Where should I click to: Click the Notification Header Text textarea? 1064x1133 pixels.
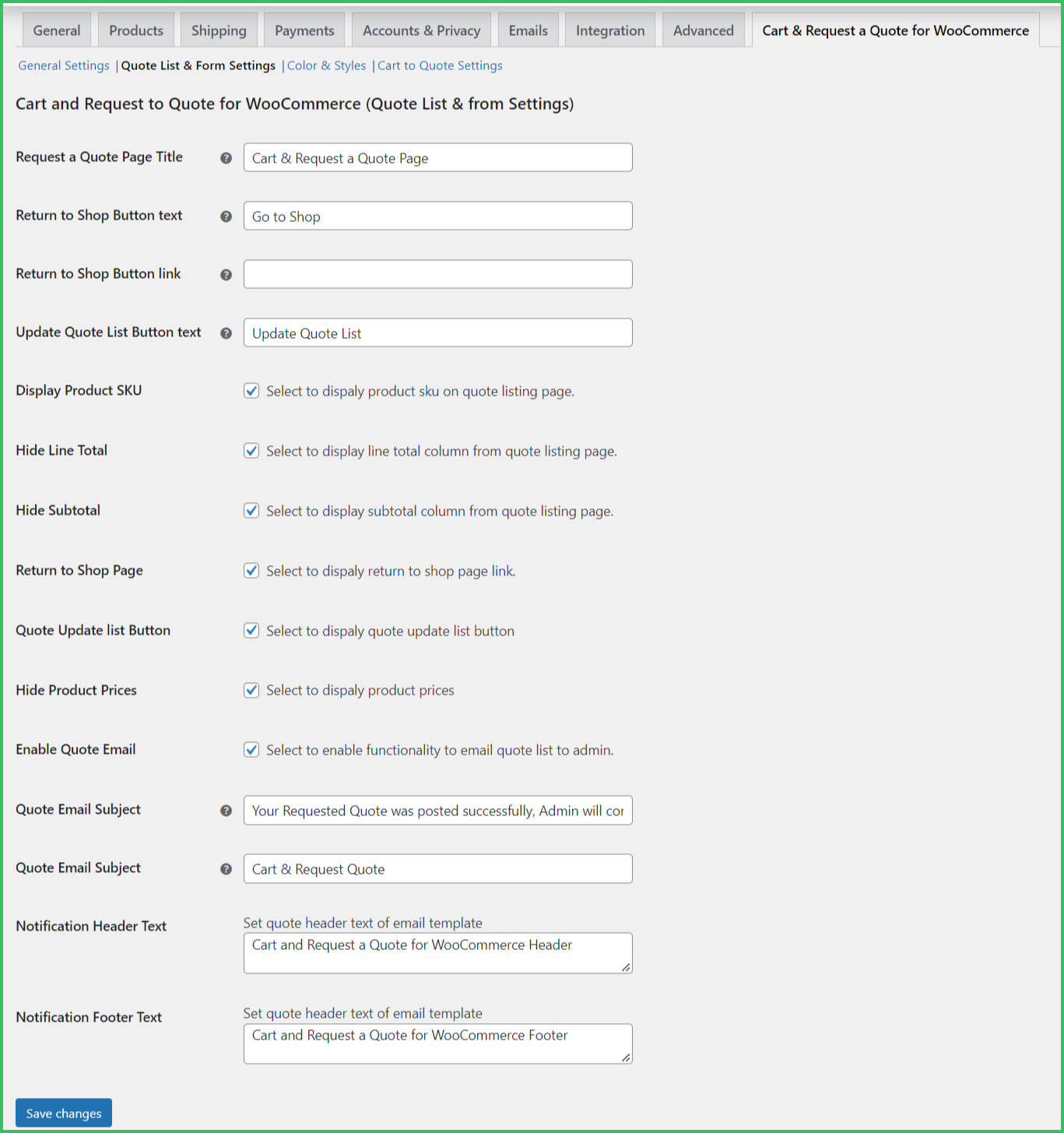point(438,953)
